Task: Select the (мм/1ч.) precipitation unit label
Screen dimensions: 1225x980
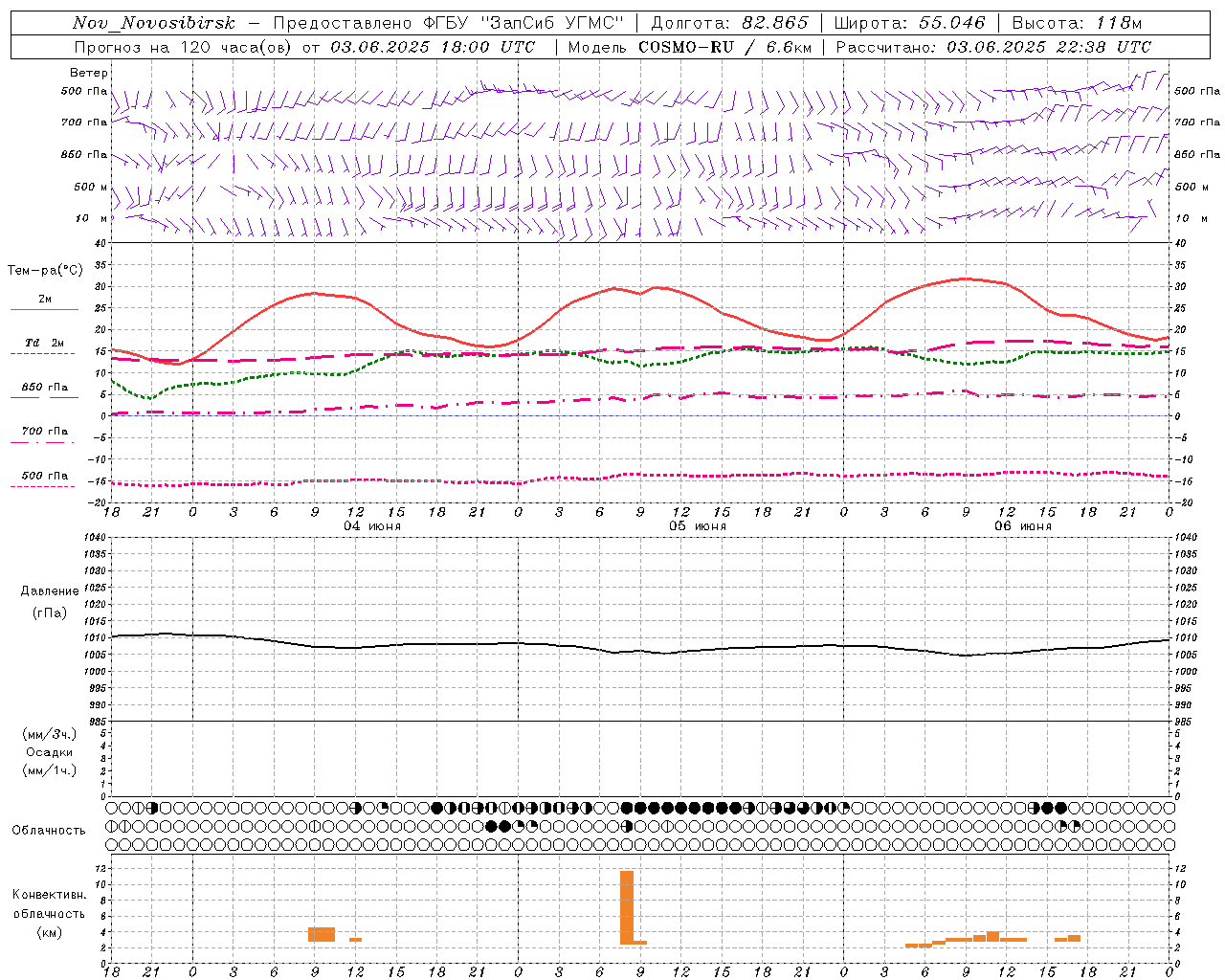Action: point(50,770)
